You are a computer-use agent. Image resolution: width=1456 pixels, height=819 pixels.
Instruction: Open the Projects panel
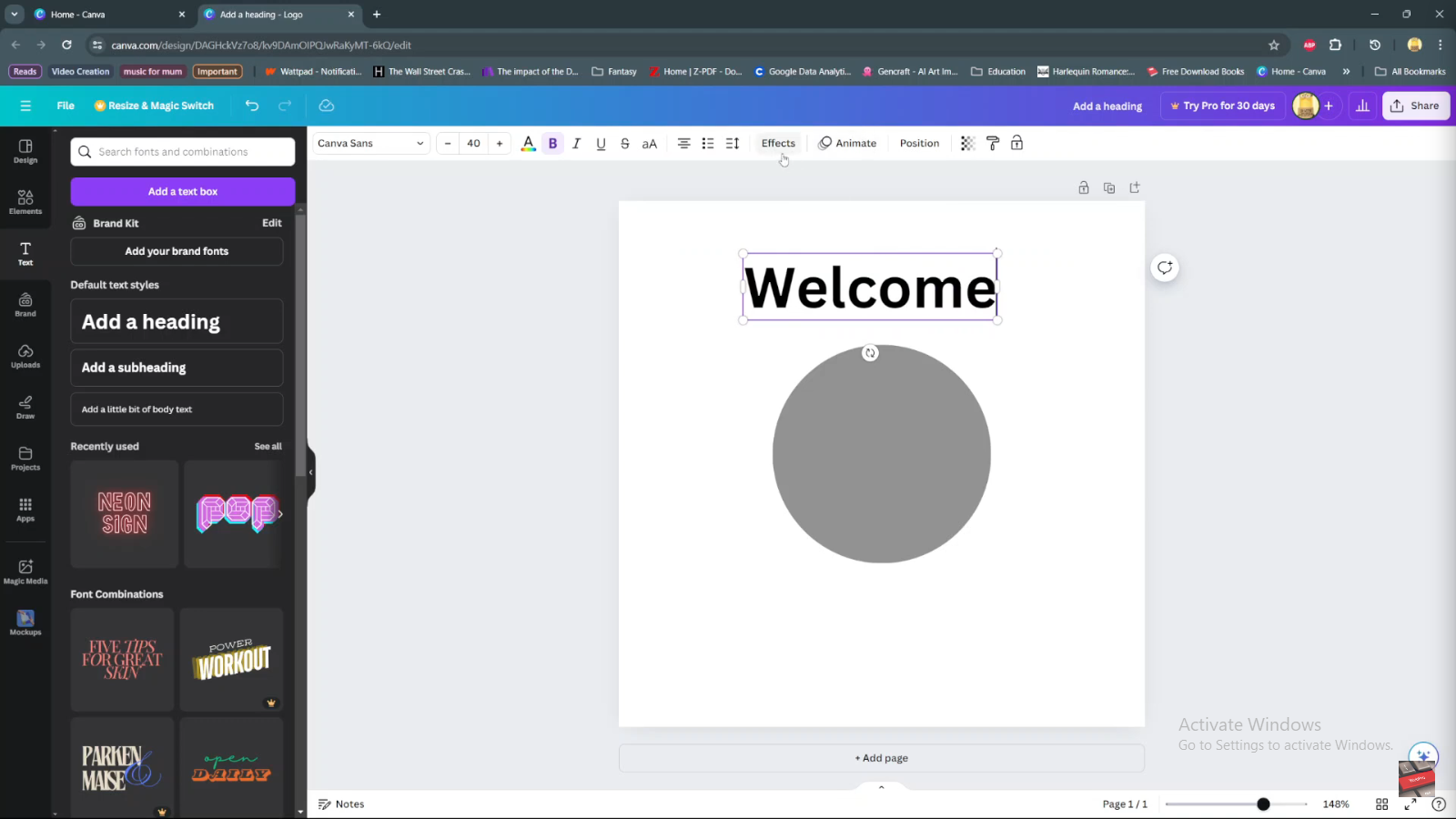[x=25, y=459]
